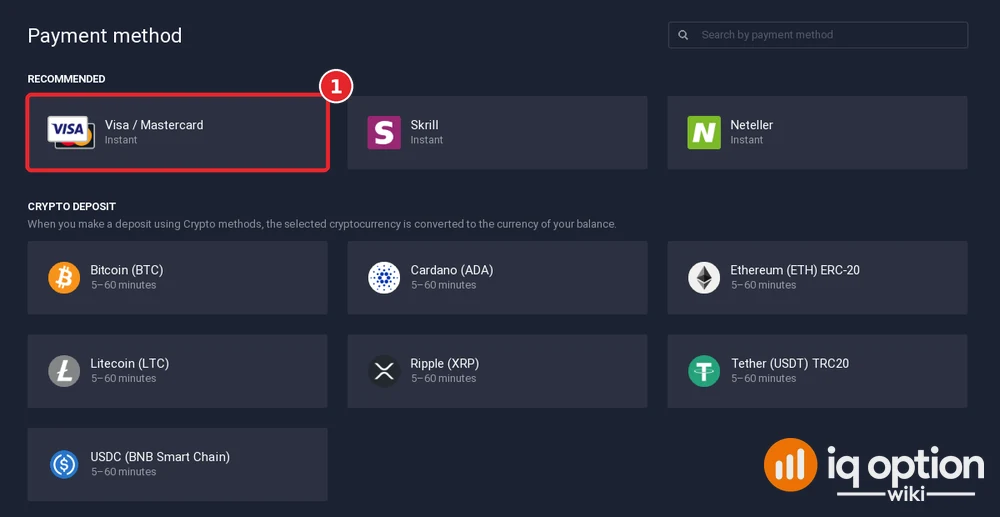The width and height of the screenshot is (1000, 517).
Task: Click the Ethereum diamond icon
Action: (704, 277)
